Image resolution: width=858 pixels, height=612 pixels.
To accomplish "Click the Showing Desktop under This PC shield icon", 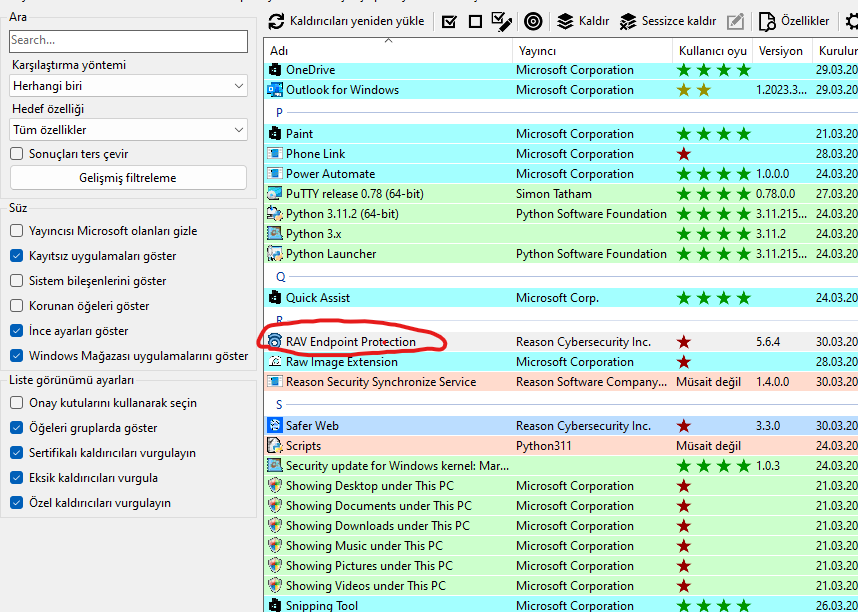I will pyautogui.click(x=275, y=486).
